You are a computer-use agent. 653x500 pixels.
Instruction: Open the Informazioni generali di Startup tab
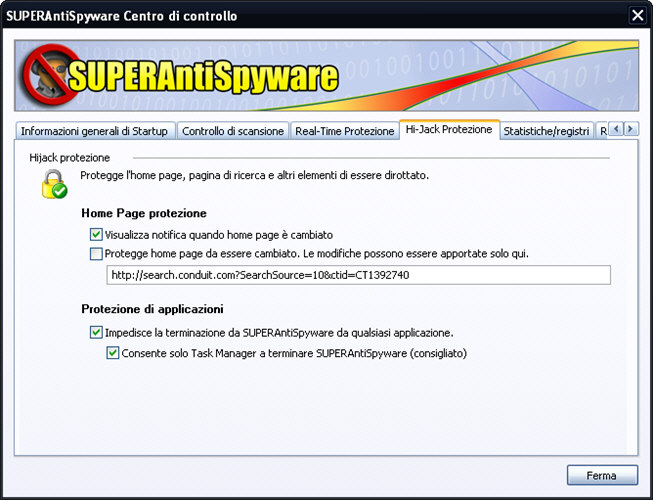pos(95,131)
